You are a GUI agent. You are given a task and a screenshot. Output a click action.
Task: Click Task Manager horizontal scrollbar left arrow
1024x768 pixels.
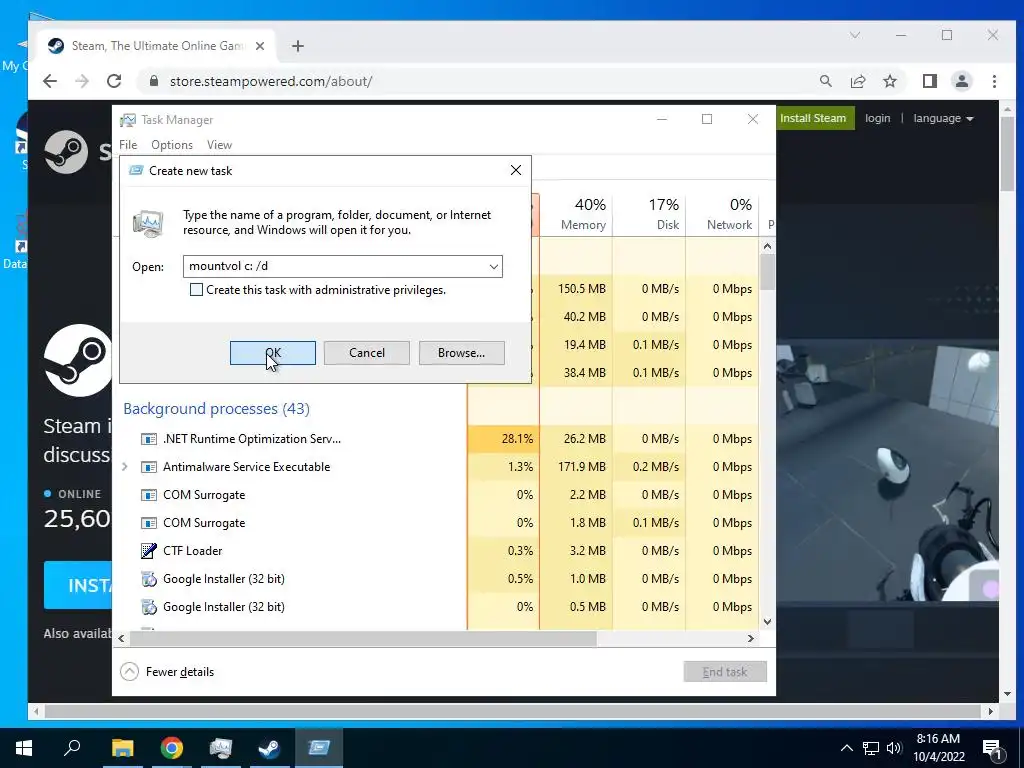(x=121, y=638)
